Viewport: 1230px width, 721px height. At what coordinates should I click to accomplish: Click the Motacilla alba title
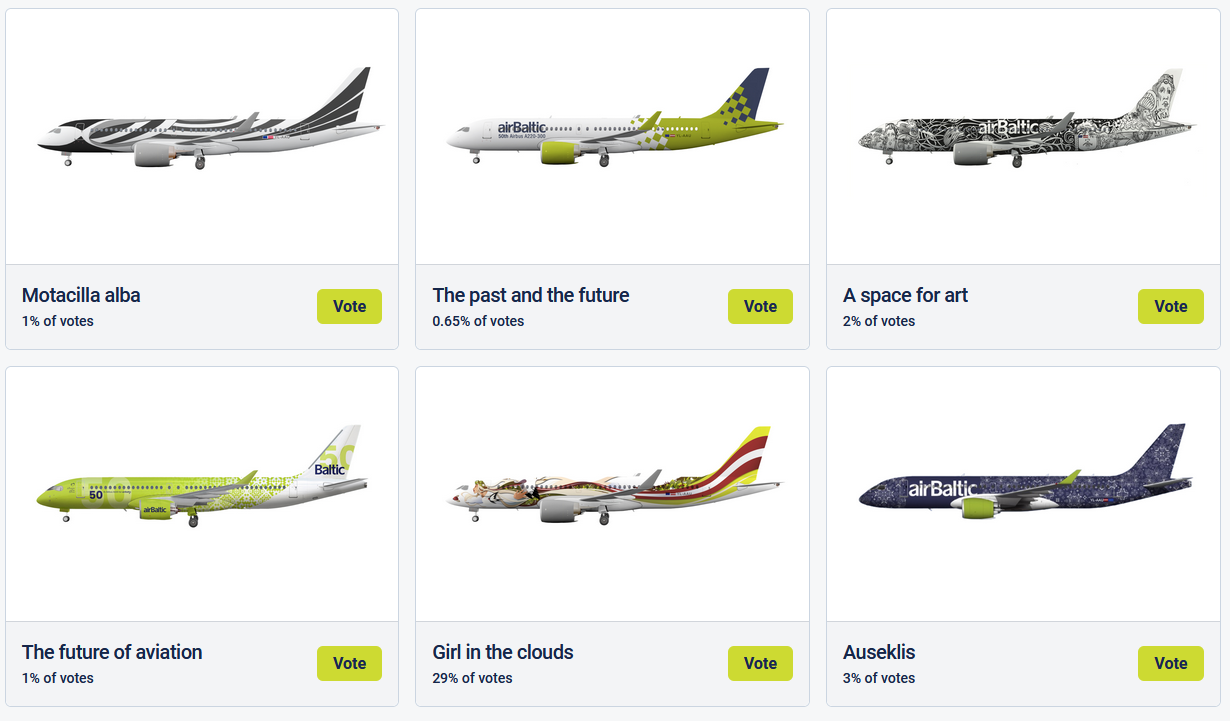coord(81,295)
